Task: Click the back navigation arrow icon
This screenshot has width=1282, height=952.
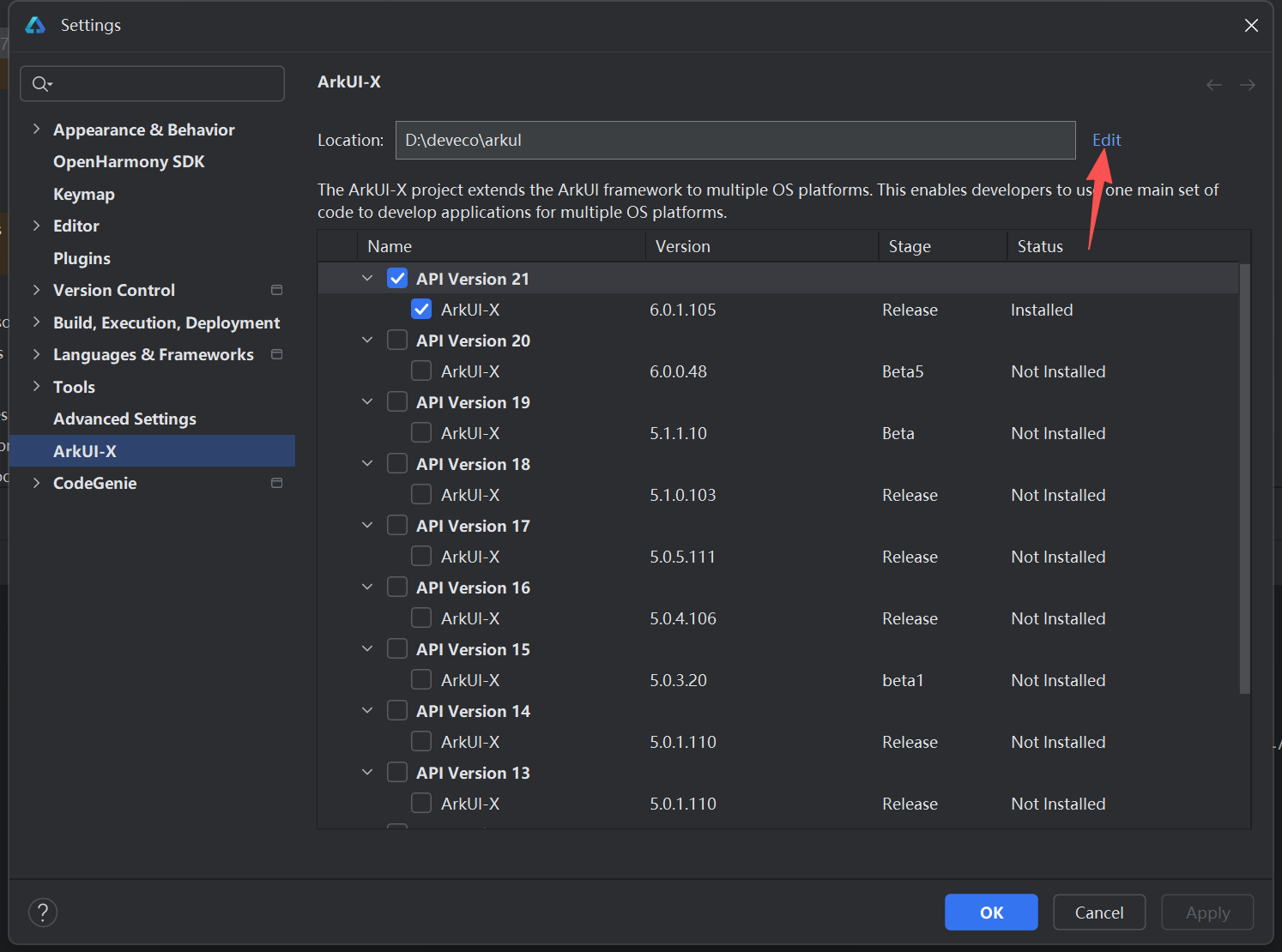Action: coord(1214,85)
